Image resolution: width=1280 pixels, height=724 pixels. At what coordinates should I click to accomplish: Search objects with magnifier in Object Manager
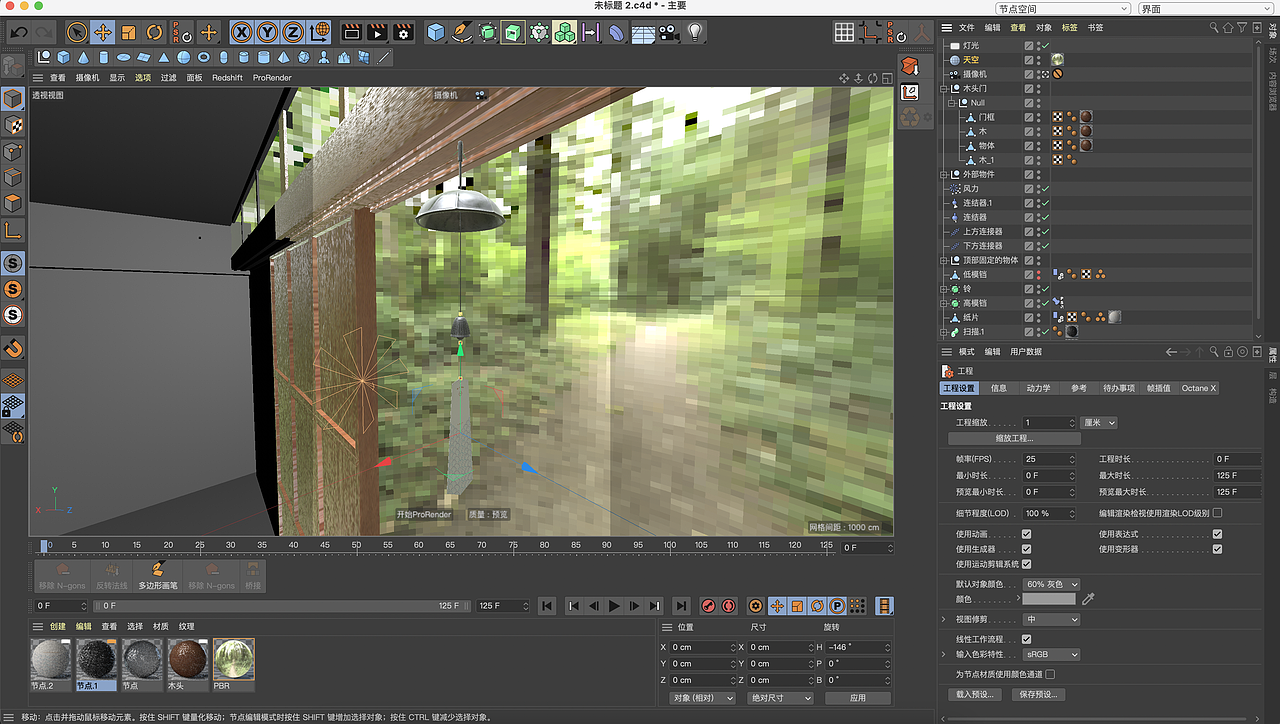point(1214,27)
